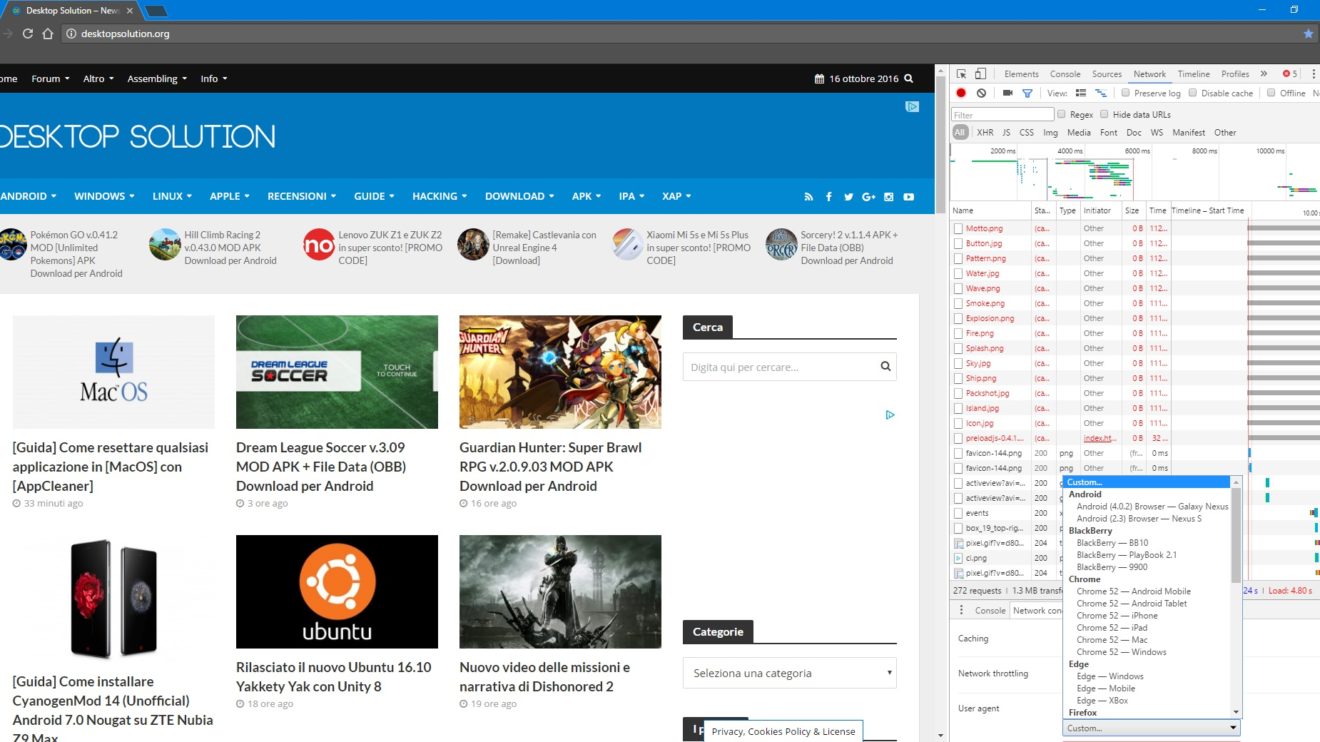Activate the inspect element picker icon

tap(961, 74)
